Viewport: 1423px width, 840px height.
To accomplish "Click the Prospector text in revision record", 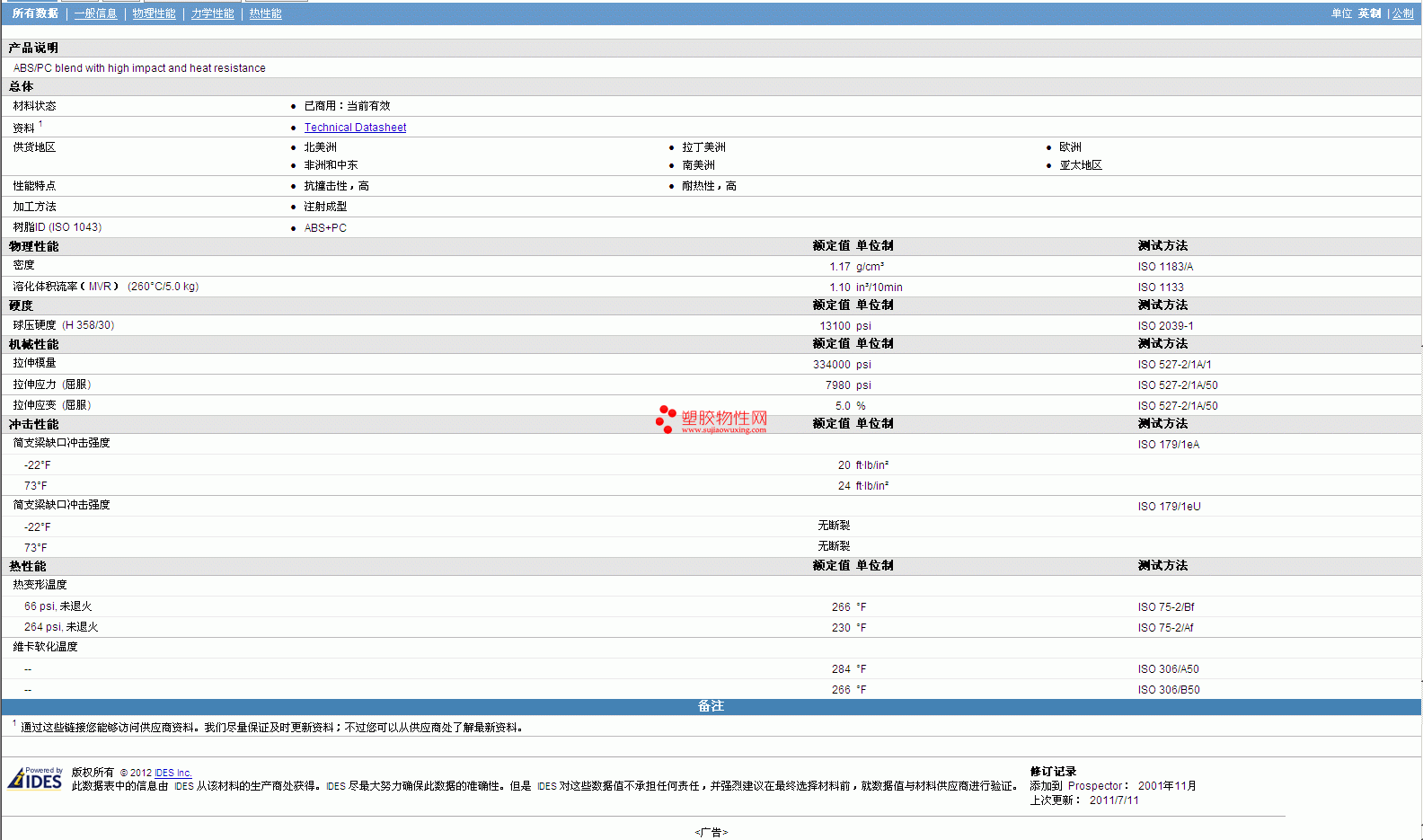I will pos(1095,786).
